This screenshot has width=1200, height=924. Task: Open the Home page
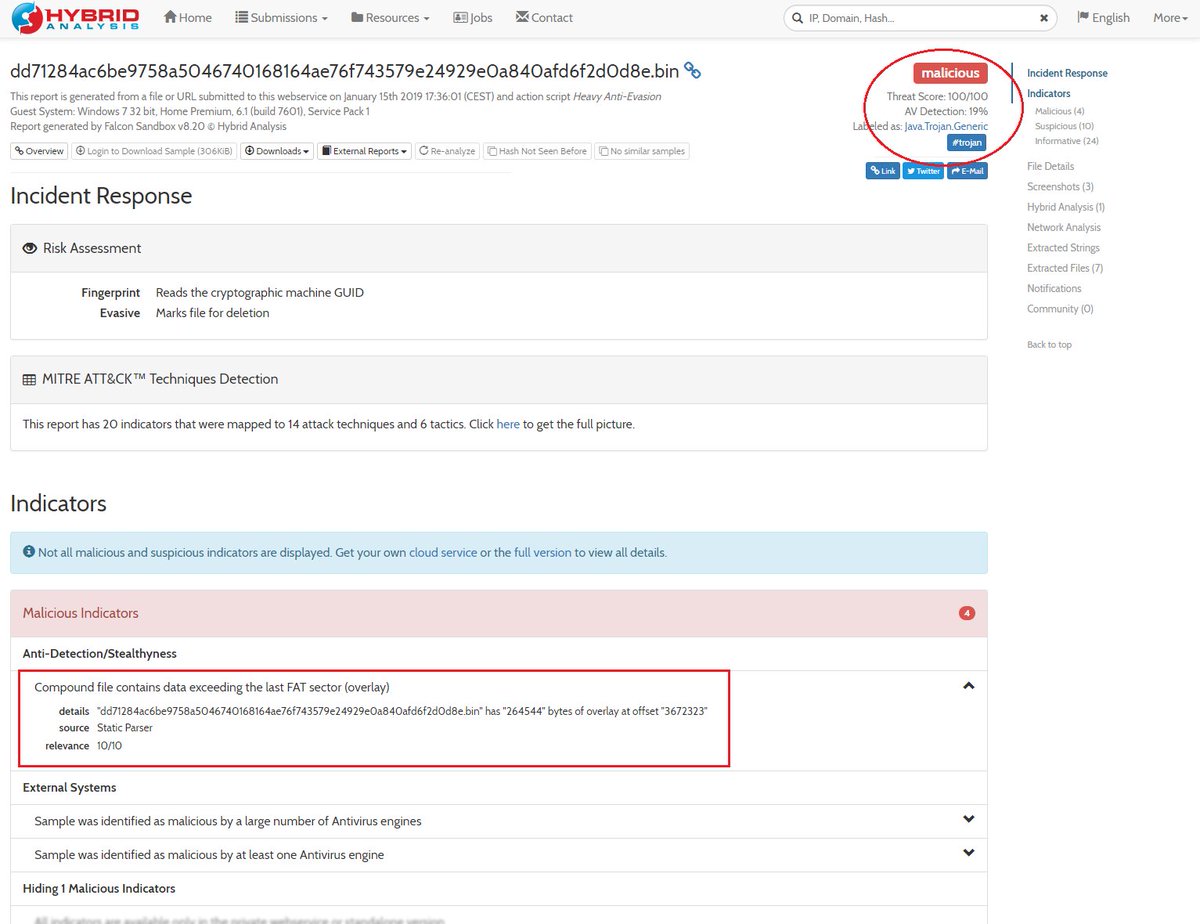coord(188,18)
